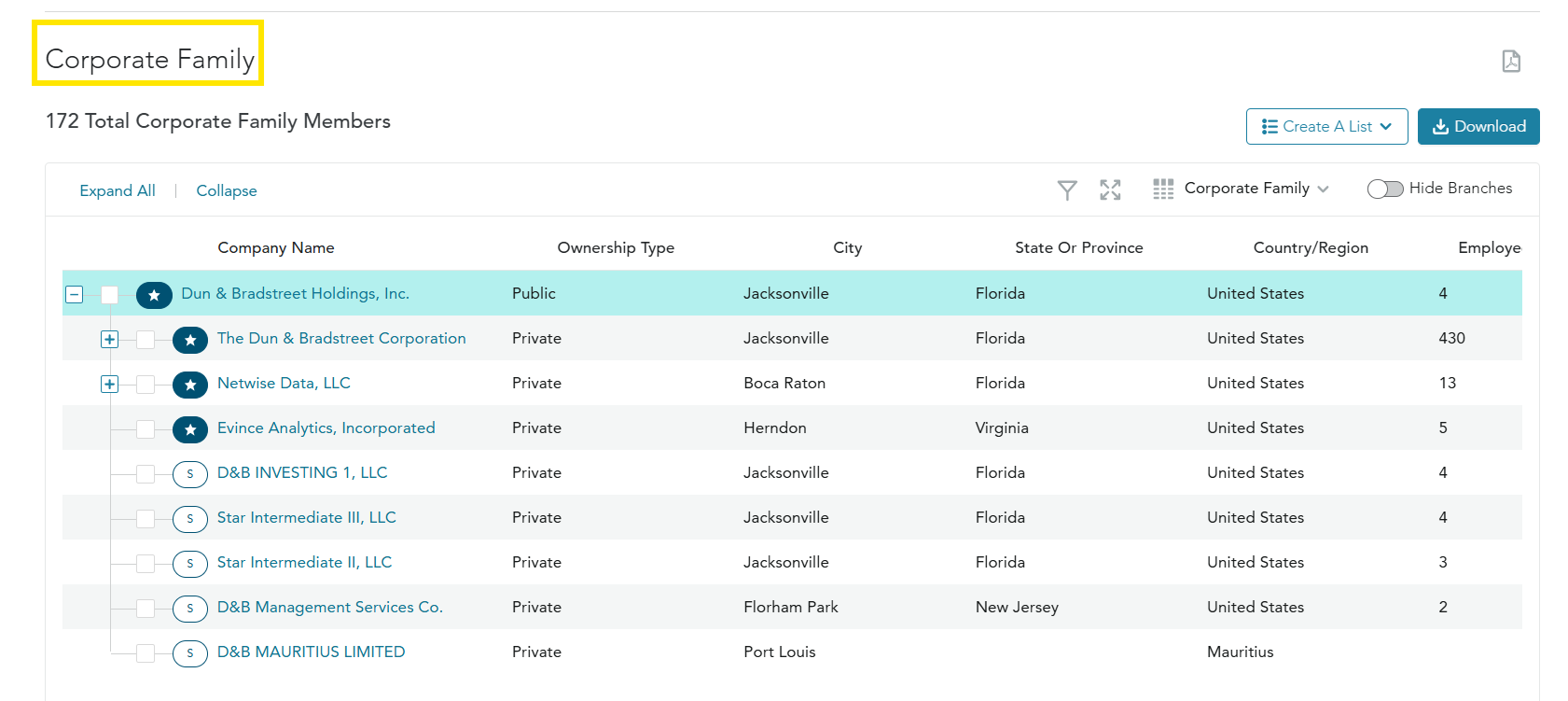
Task: Open the D&B MAURITIUS LIMITED link
Action: (311, 652)
